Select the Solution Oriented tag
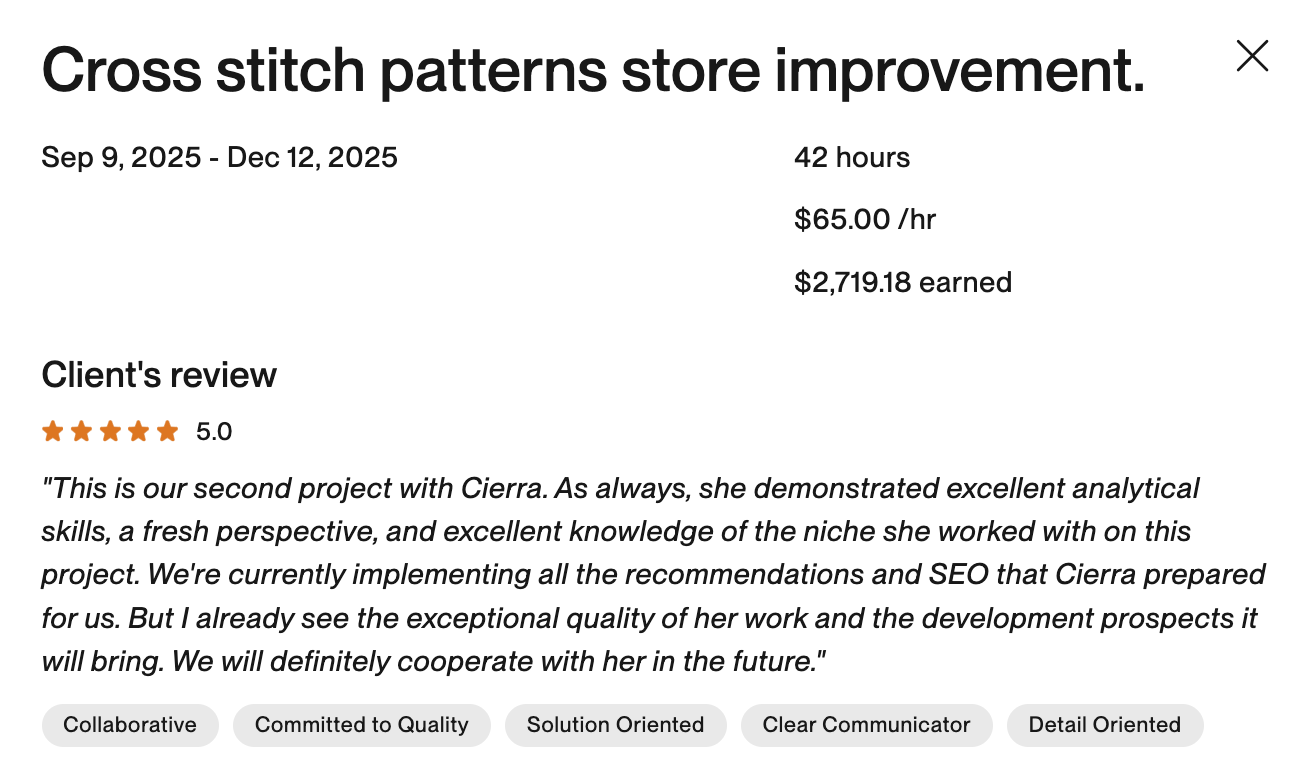The width and height of the screenshot is (1304, 772). [x=615, y=725]
